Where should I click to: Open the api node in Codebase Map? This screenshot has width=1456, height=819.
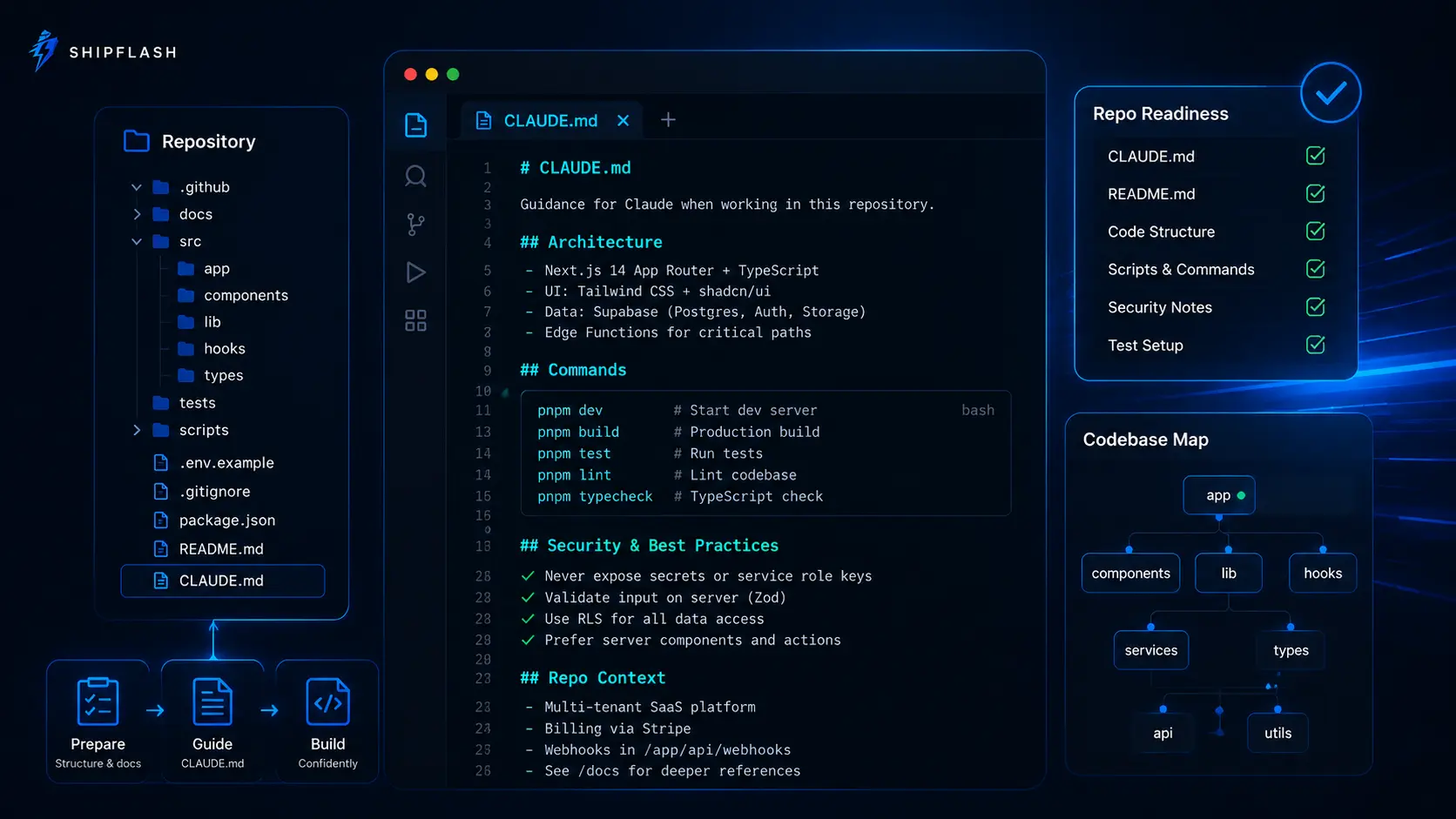(x=1163, y=733)
